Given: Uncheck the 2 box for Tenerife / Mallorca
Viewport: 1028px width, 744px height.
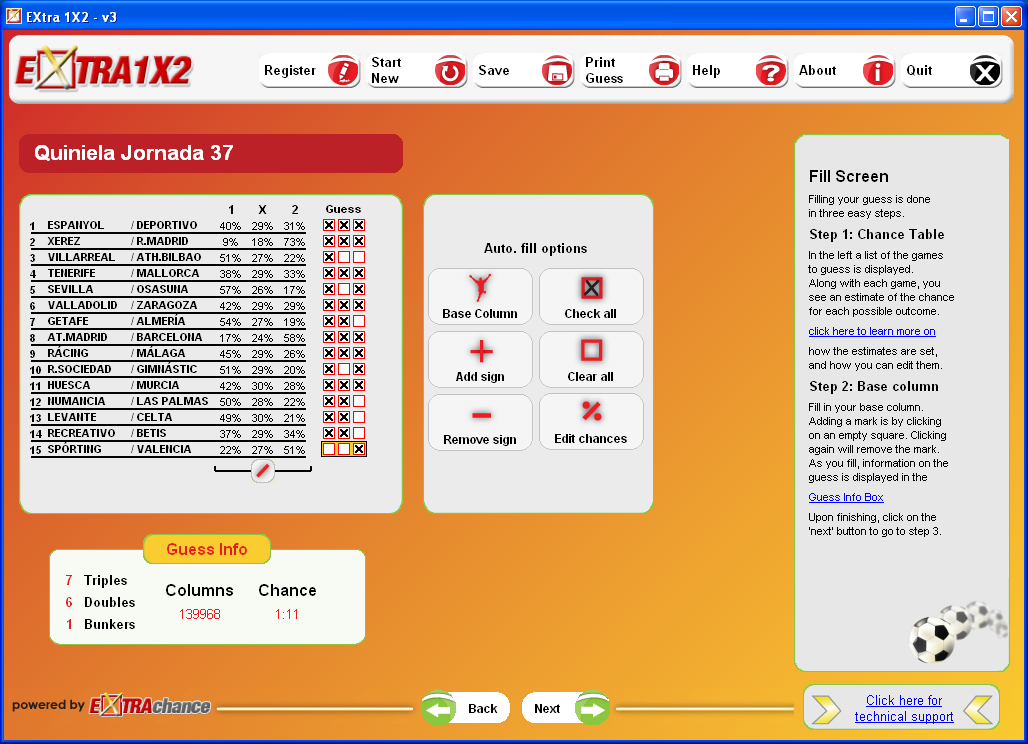Looking at the screenshot, I should 359,273.
